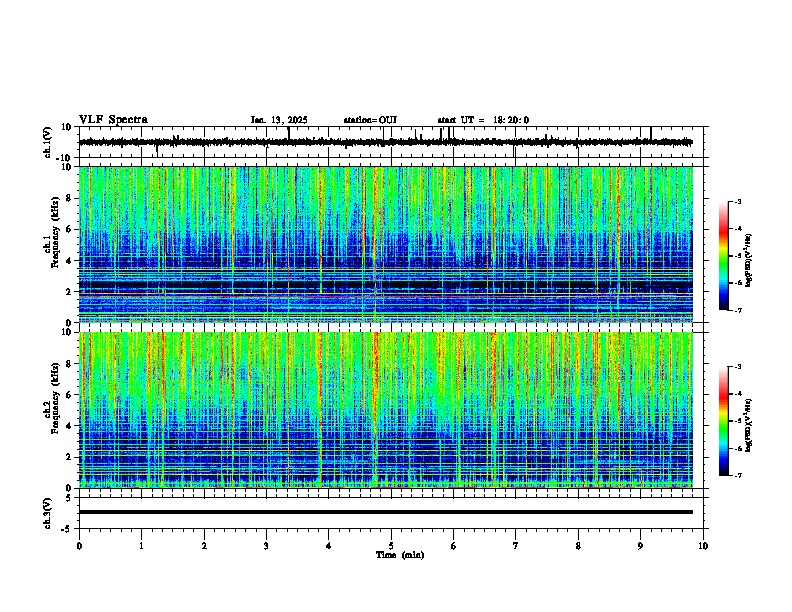Screen dimensions: 792x612
Task: Click the ch.1 spectrogram panel
Action: pos(386,244)
